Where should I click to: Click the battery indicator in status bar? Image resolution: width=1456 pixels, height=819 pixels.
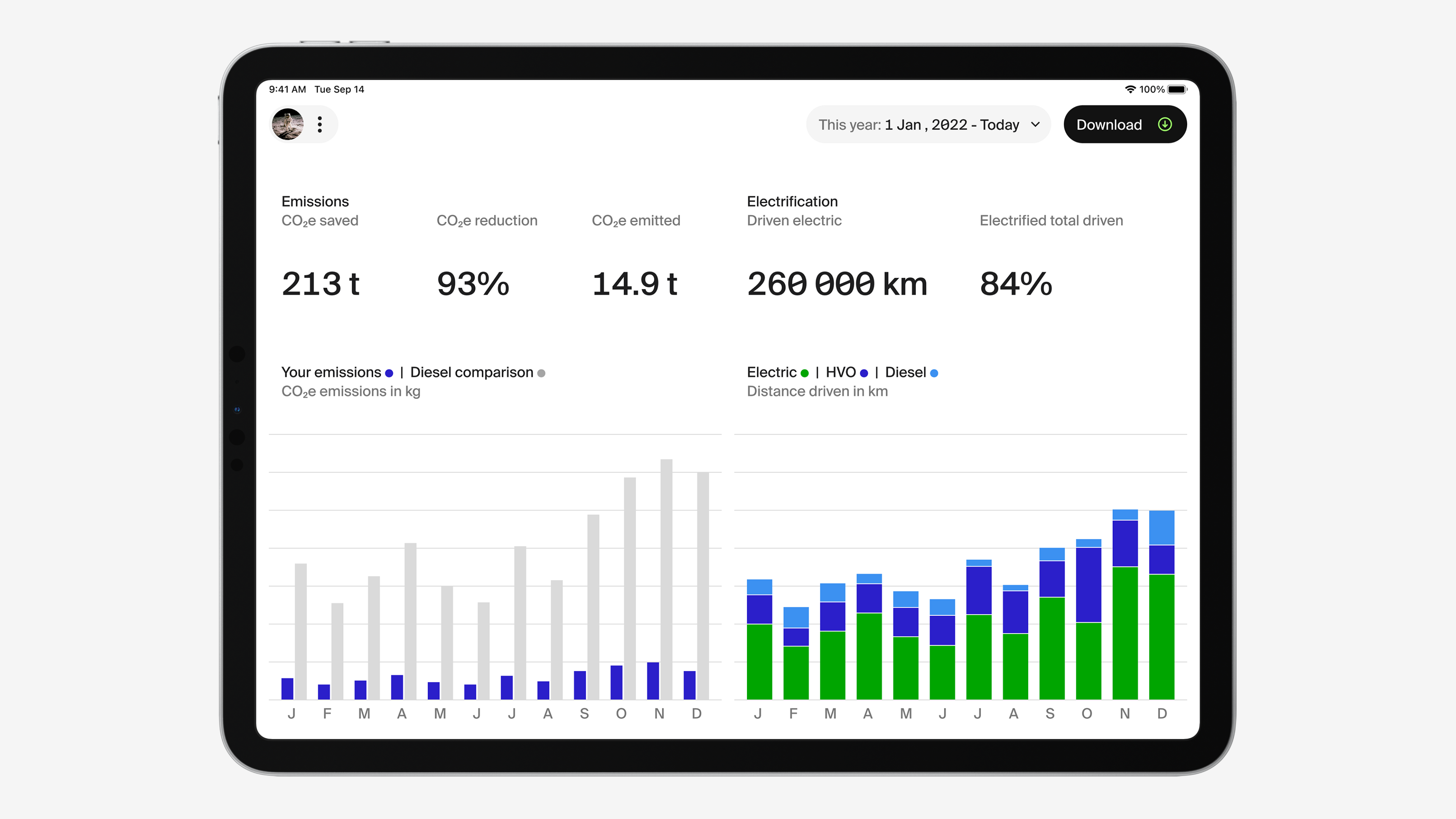tap(1178, 89)
